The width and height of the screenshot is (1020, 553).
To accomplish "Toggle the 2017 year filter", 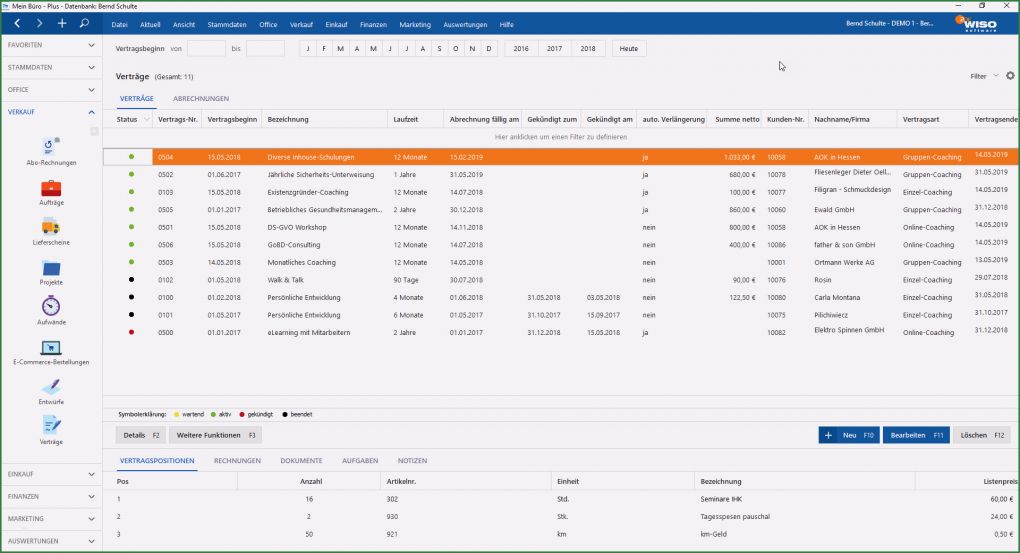I will click(x=554, y=48).
